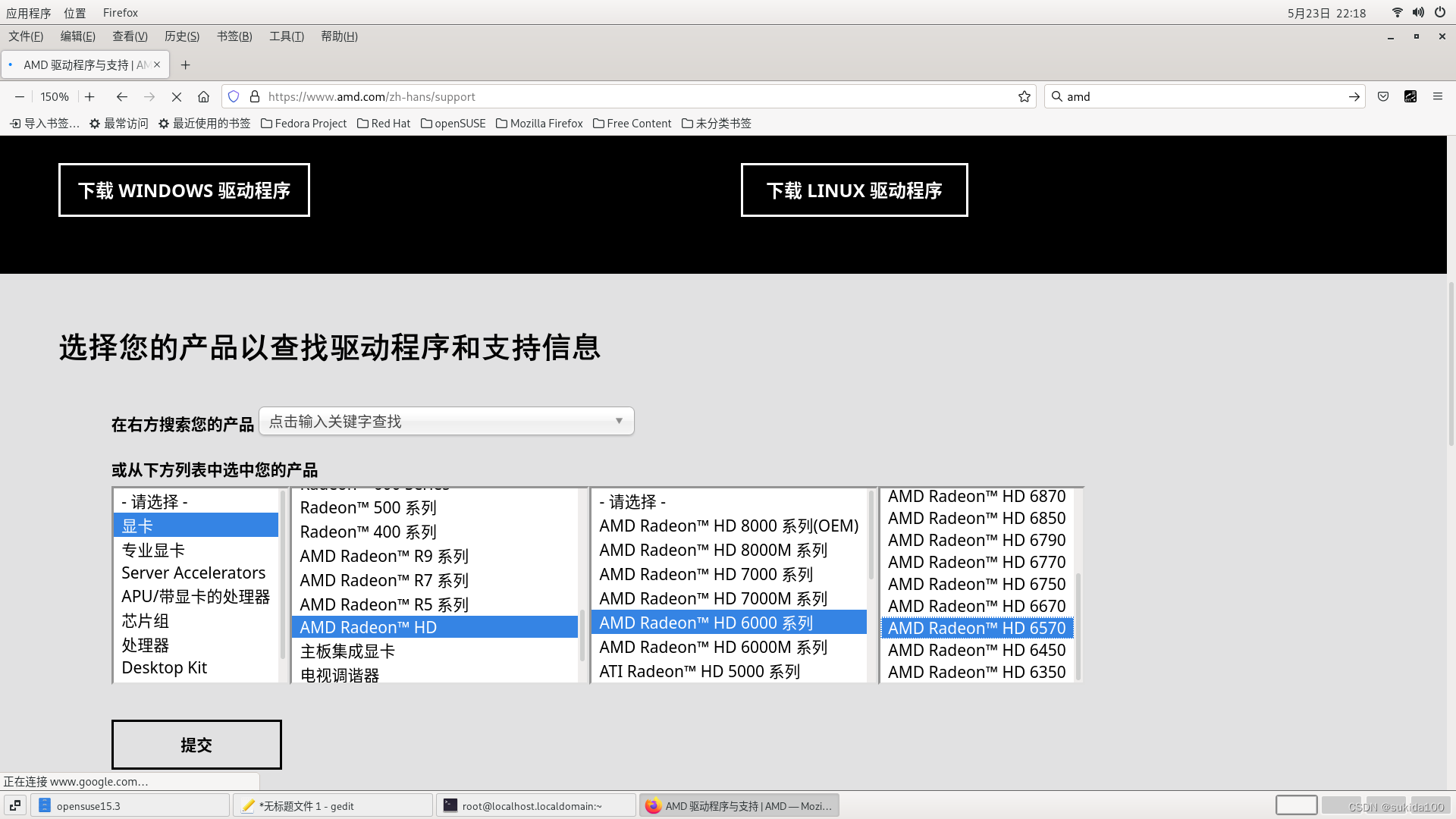The height and width of the screenshot is (819, 1456).
Task: Select 主板集成显卡 option
Action: click(435, 651)
